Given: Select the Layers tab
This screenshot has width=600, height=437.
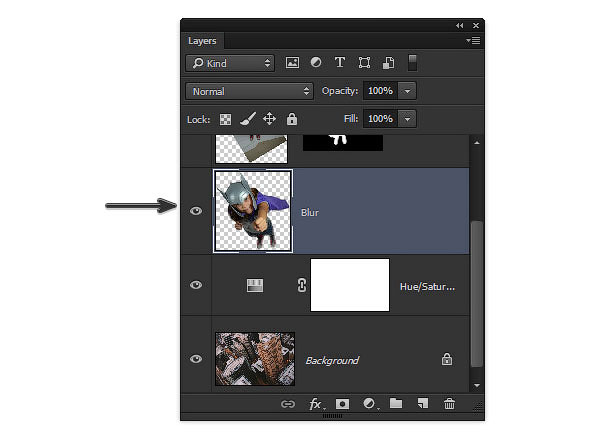Looking at the screenshot, I should (202, 41).
